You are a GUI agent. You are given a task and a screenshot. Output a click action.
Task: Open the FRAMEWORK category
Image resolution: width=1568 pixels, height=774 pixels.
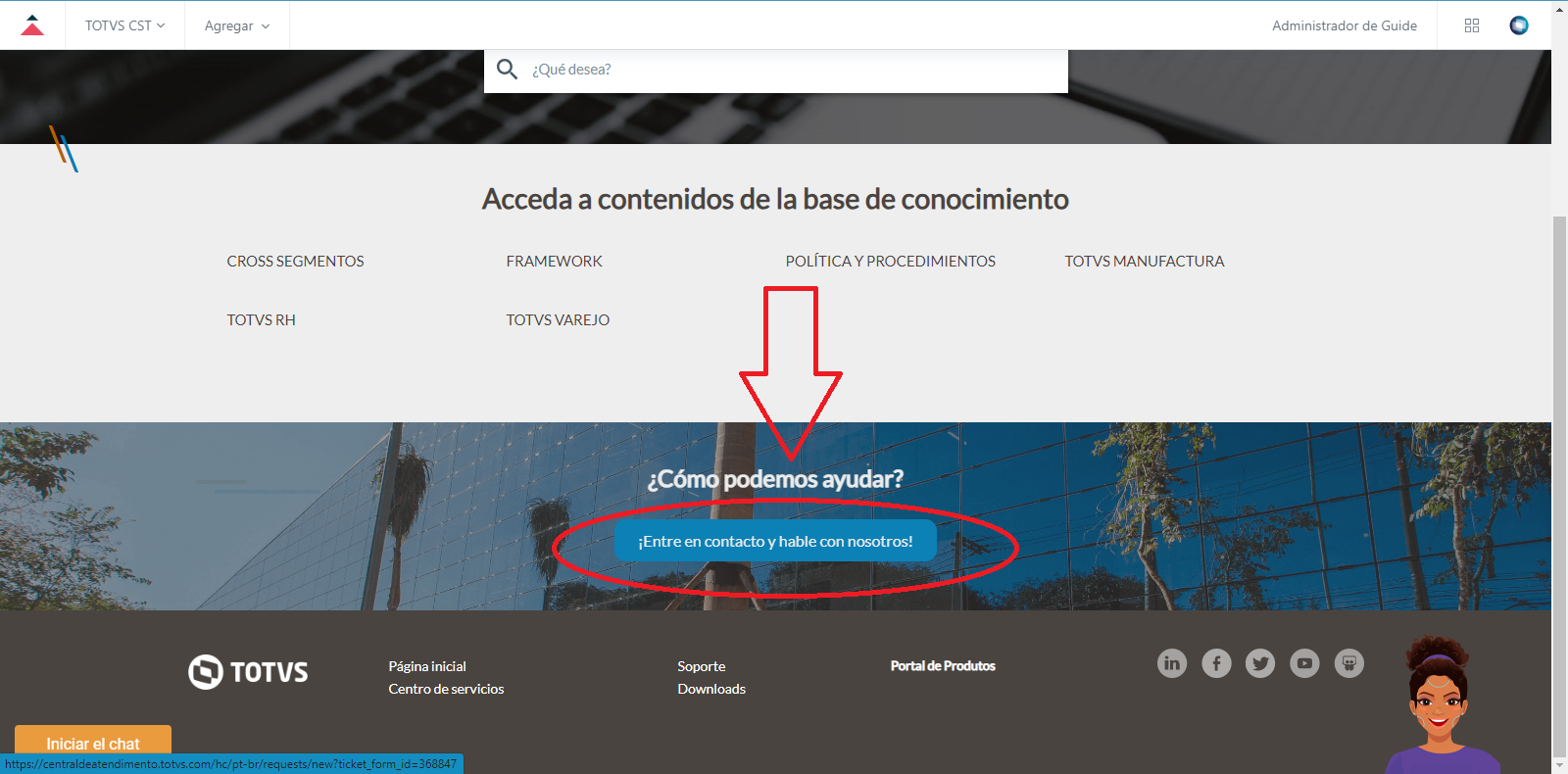[x=554, y=262]
